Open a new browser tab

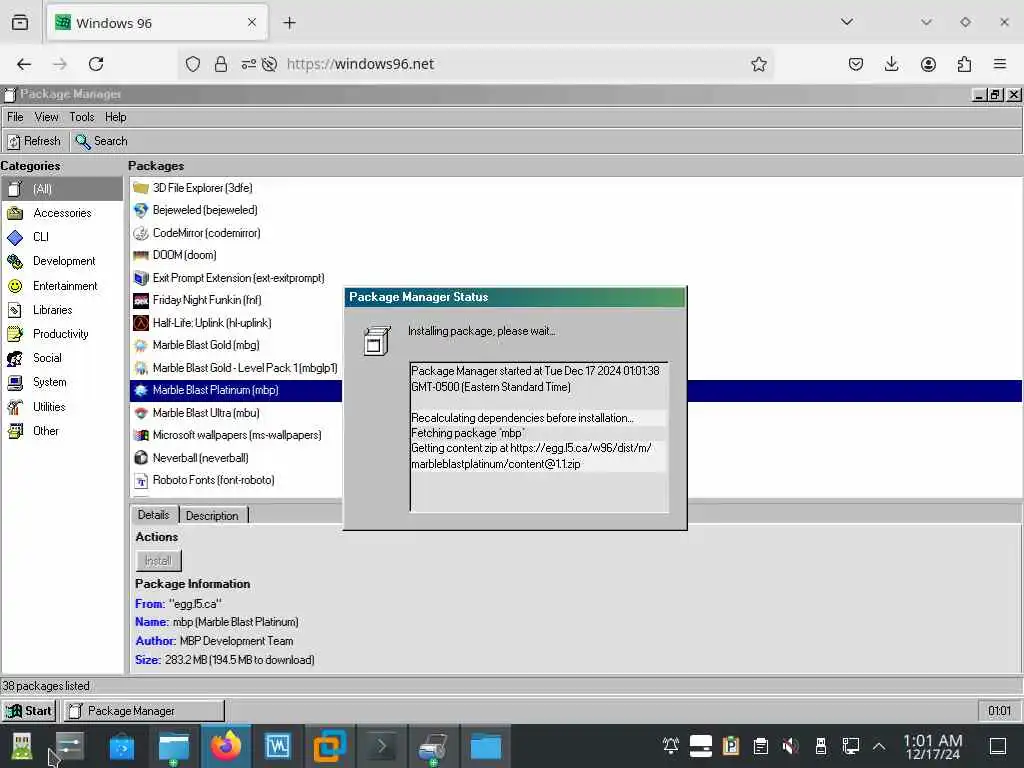289,23
